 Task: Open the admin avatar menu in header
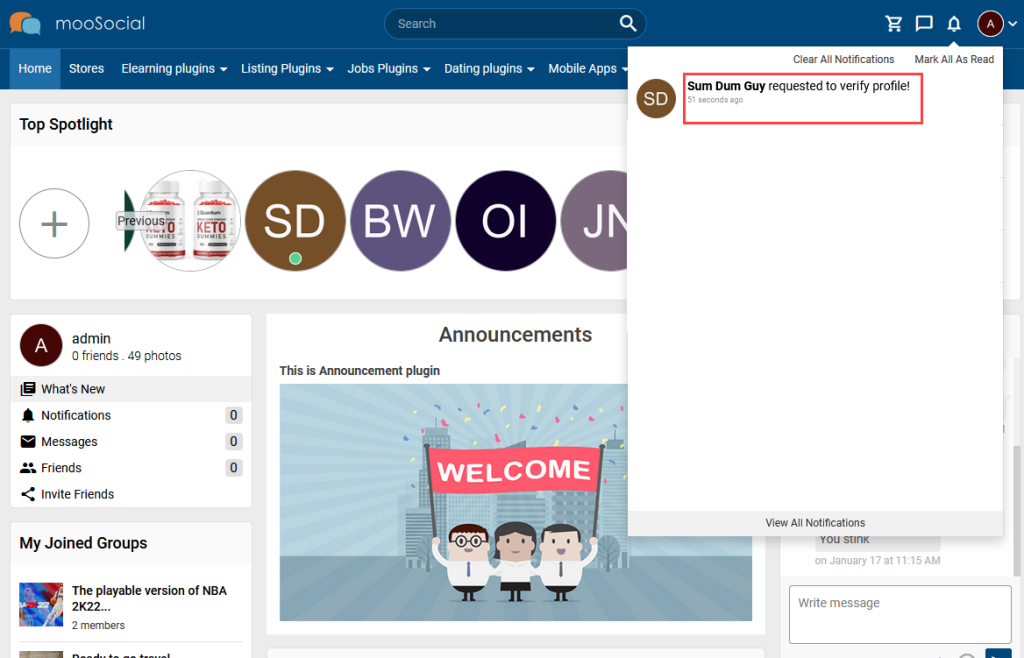(990, 24)
